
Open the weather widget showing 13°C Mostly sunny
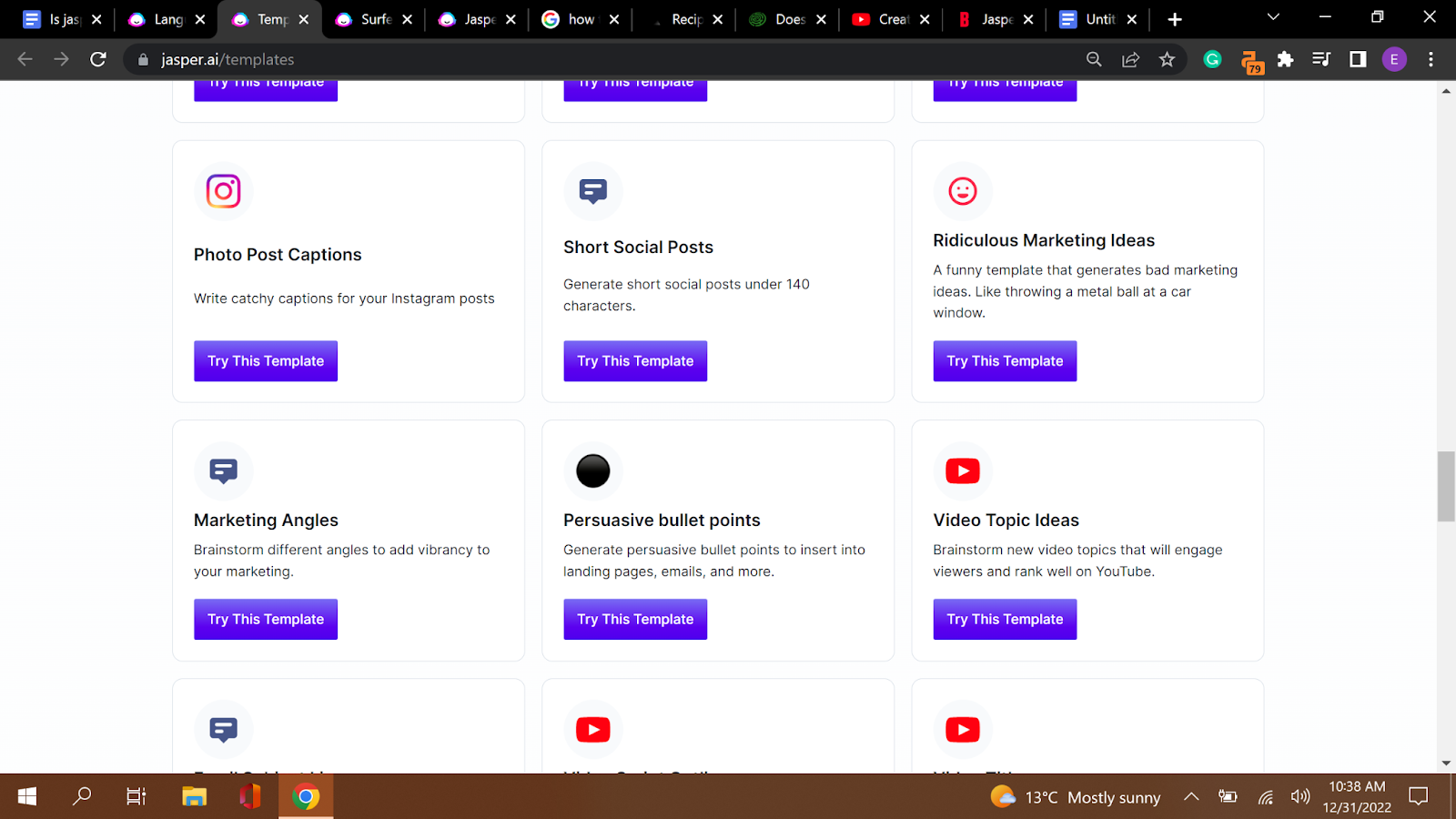[x=1075, y=797]
